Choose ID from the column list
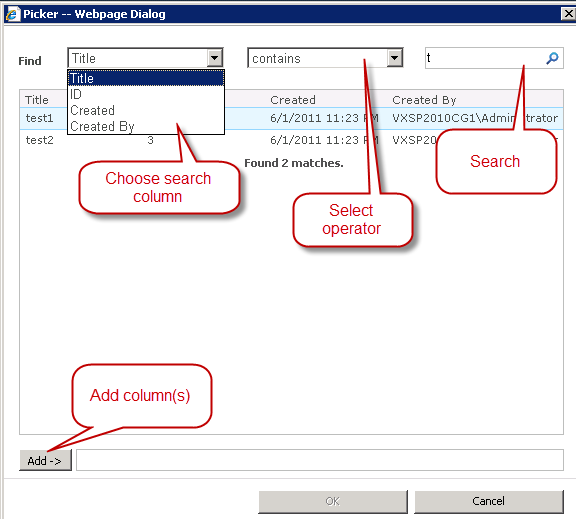This screenshot has width=576, height=519. 146,94
